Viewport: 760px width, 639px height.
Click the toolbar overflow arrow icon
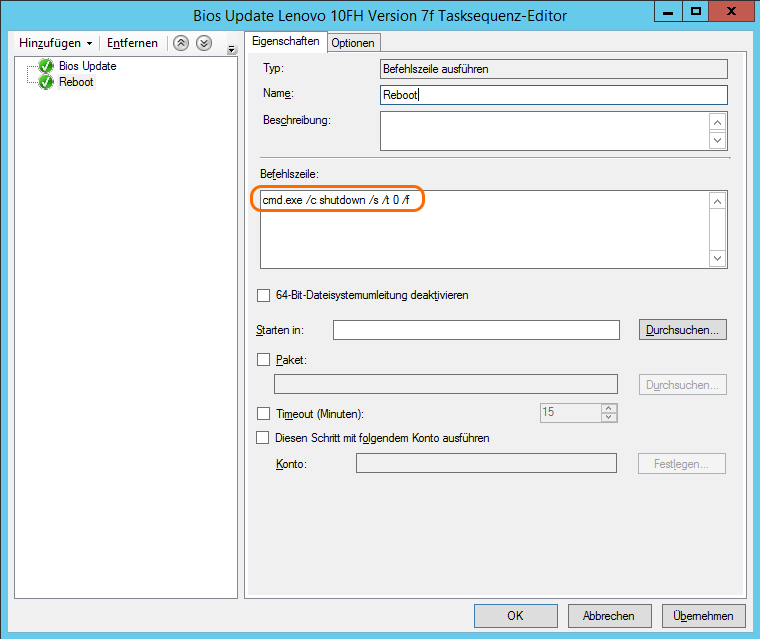(x=232, y=49)
